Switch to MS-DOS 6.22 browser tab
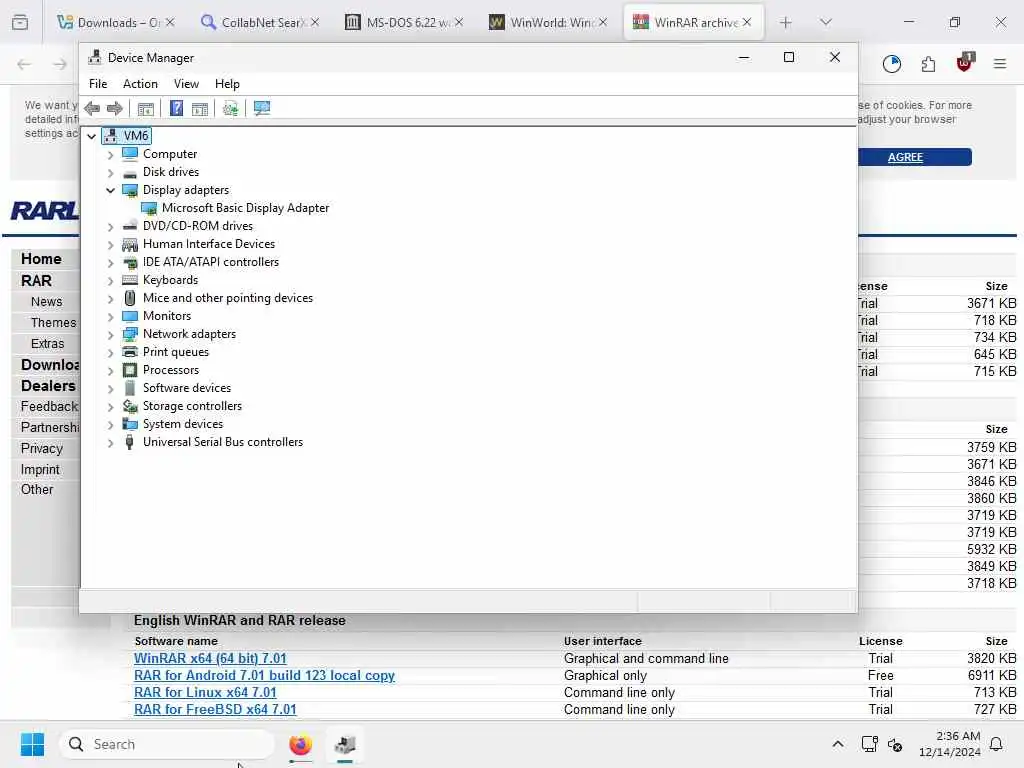This screenshot has height=768, width=1024. [404, 22]
